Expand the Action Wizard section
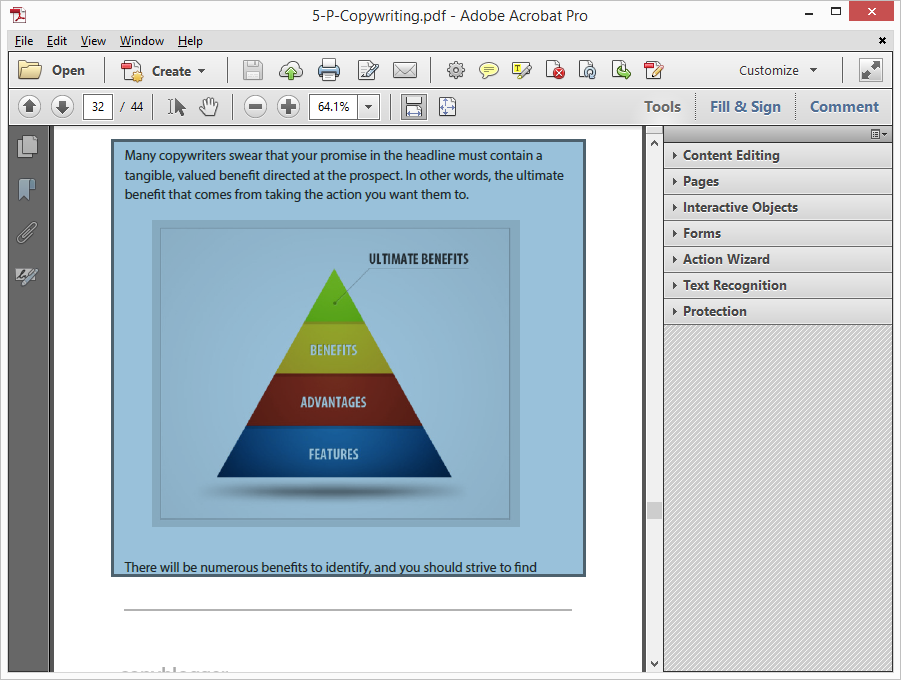Viewport: 901px width, 680px height. 777,259
